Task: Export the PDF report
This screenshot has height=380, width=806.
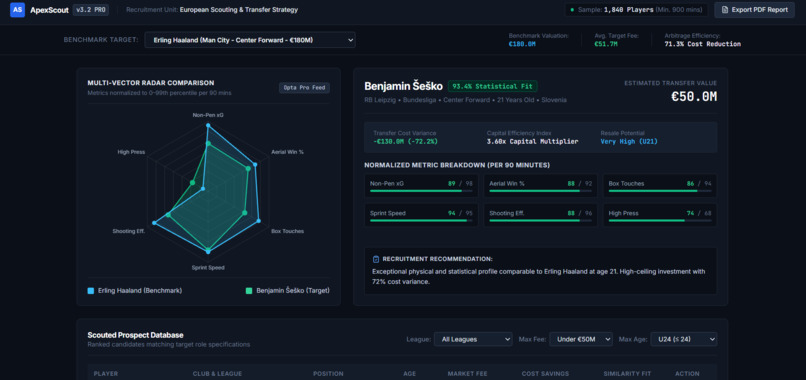Action: click(x=754, y=10)
